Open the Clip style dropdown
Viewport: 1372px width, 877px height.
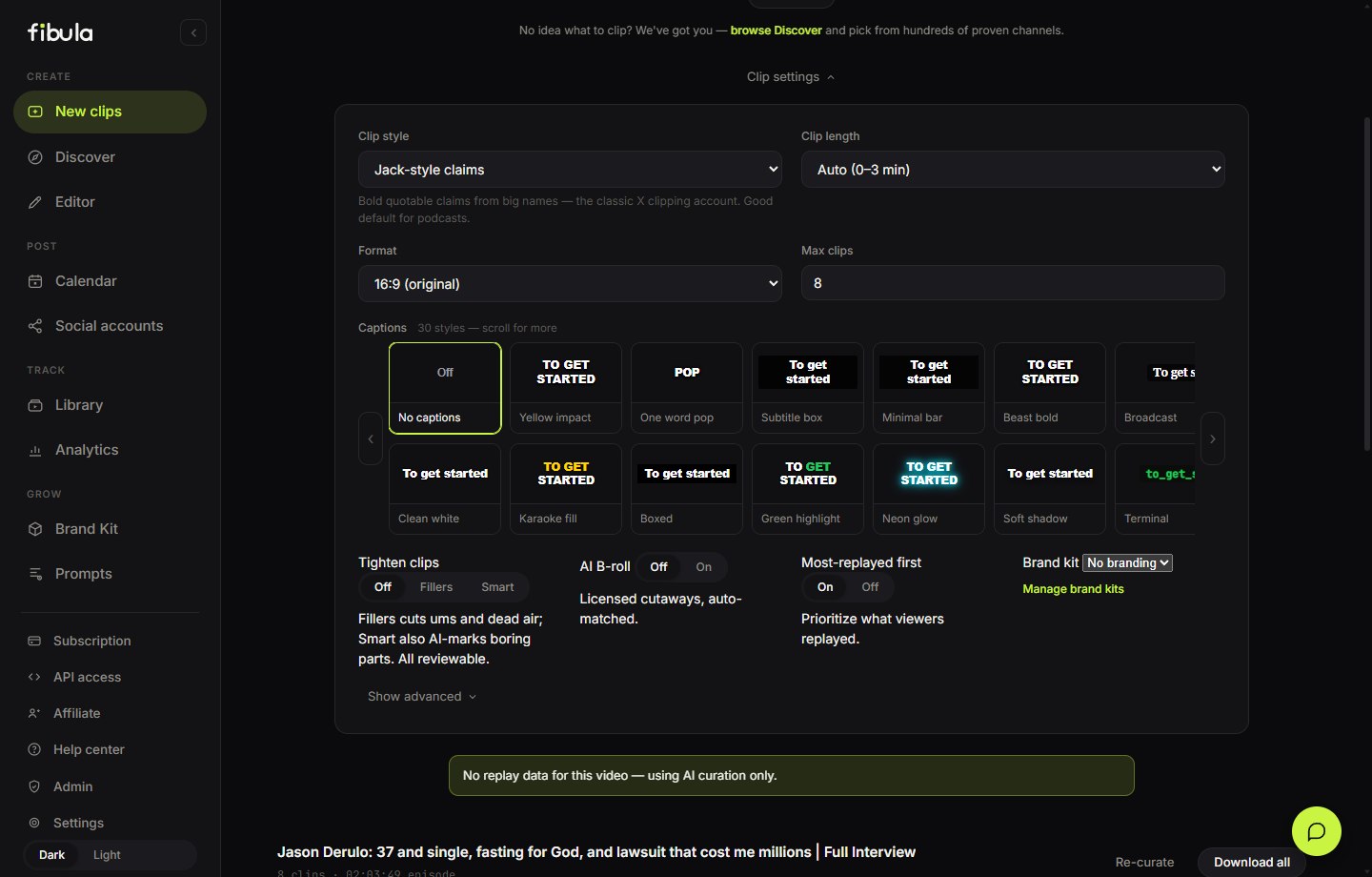click(570, 170)
